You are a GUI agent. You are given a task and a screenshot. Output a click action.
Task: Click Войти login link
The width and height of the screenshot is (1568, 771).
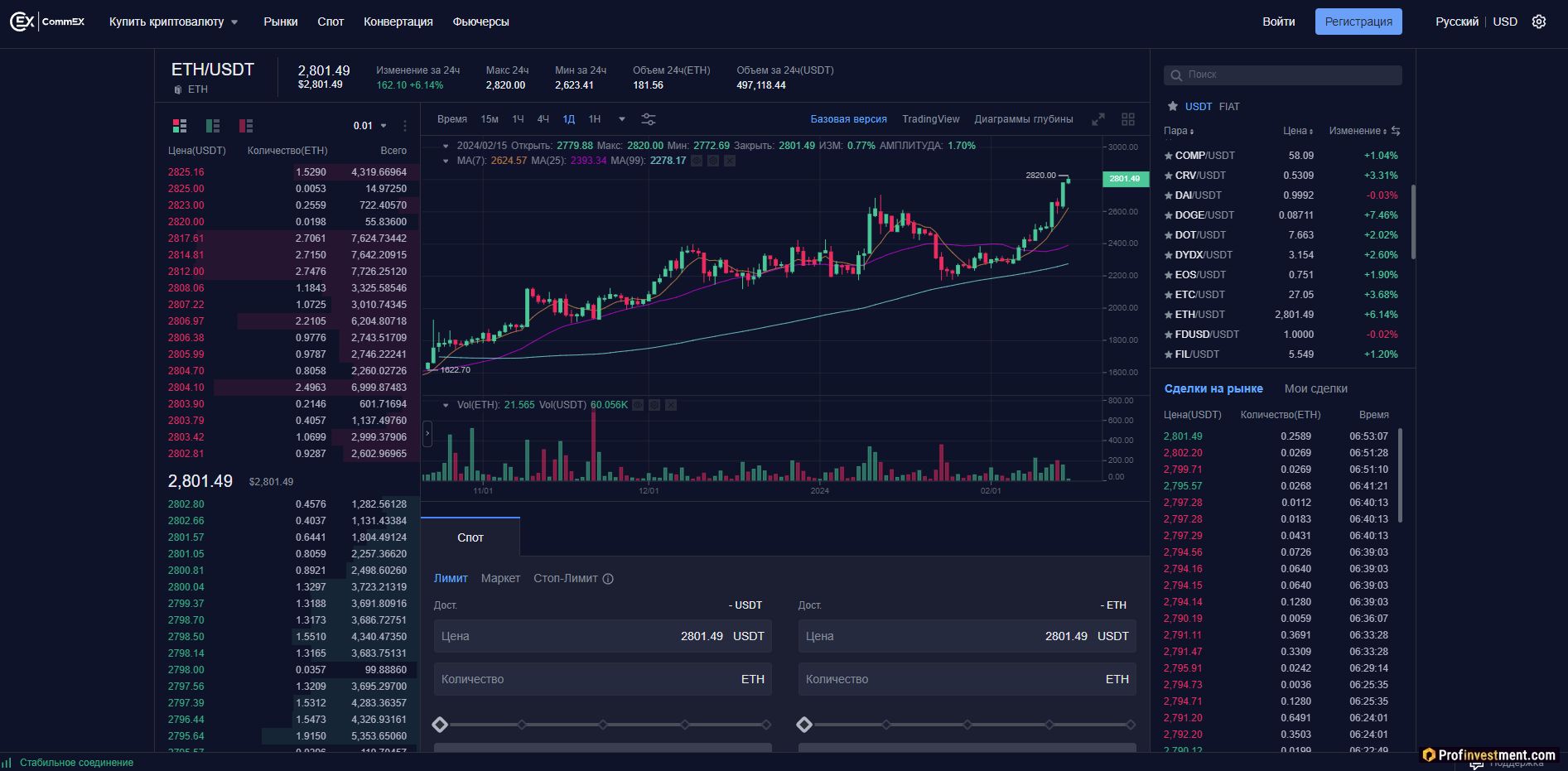pos(1279,22)
